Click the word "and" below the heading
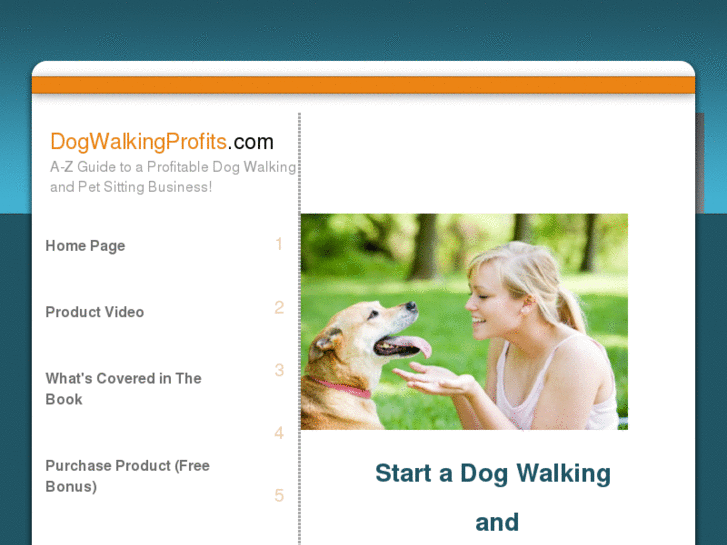This screenshot has width=727, height=545. [497, 522]
